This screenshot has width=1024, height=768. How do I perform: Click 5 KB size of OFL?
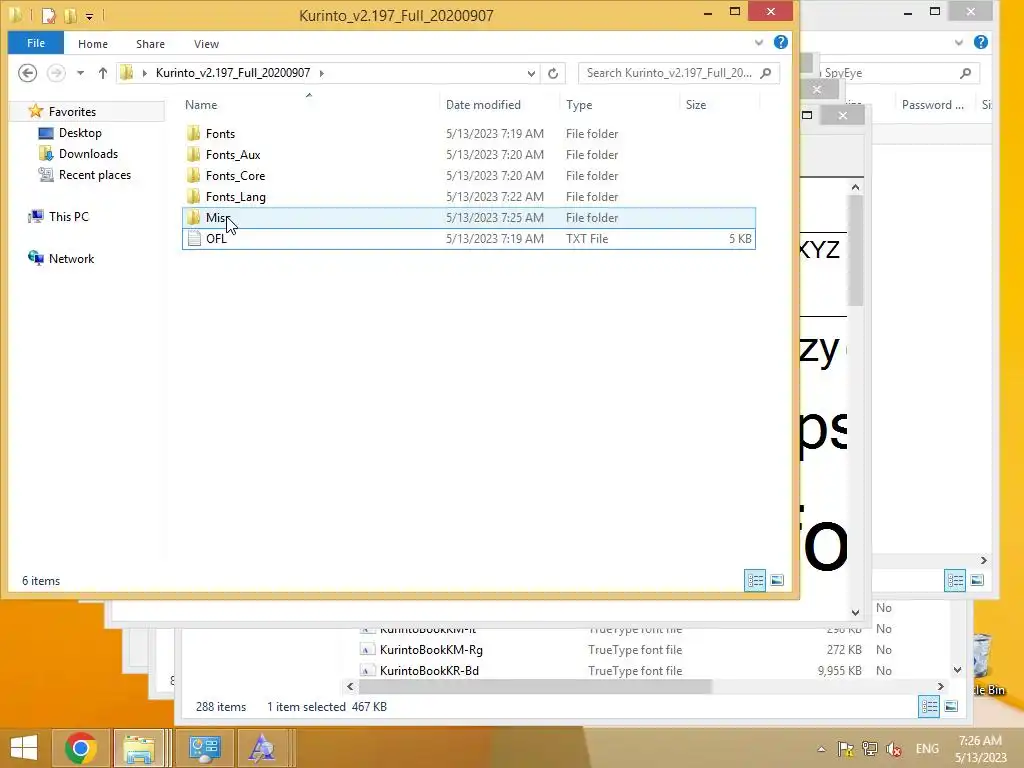tap(740, 239)
